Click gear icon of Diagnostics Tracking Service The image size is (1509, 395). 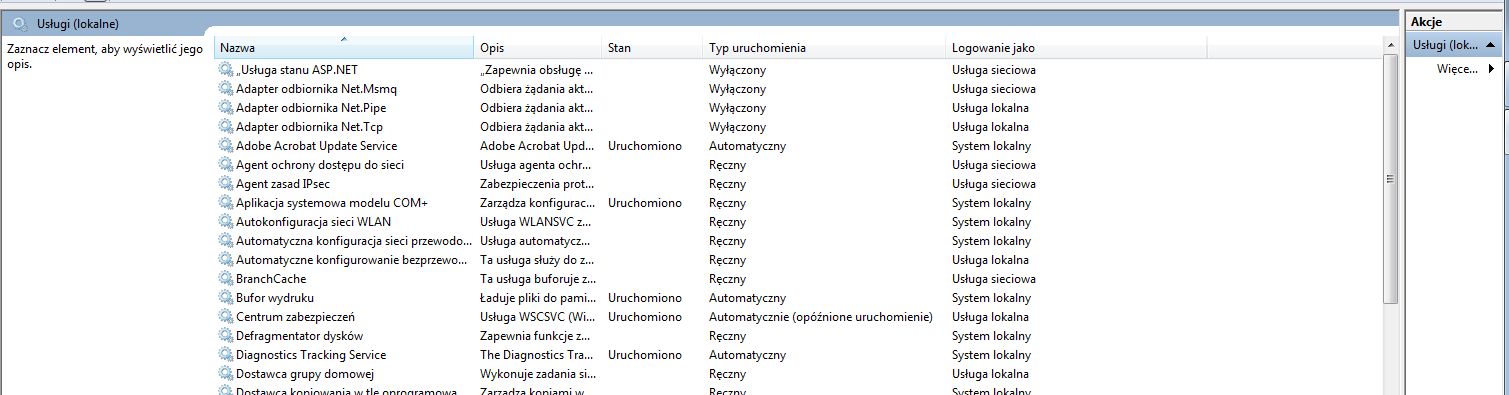pyautogui.click(x=225, y=355)
